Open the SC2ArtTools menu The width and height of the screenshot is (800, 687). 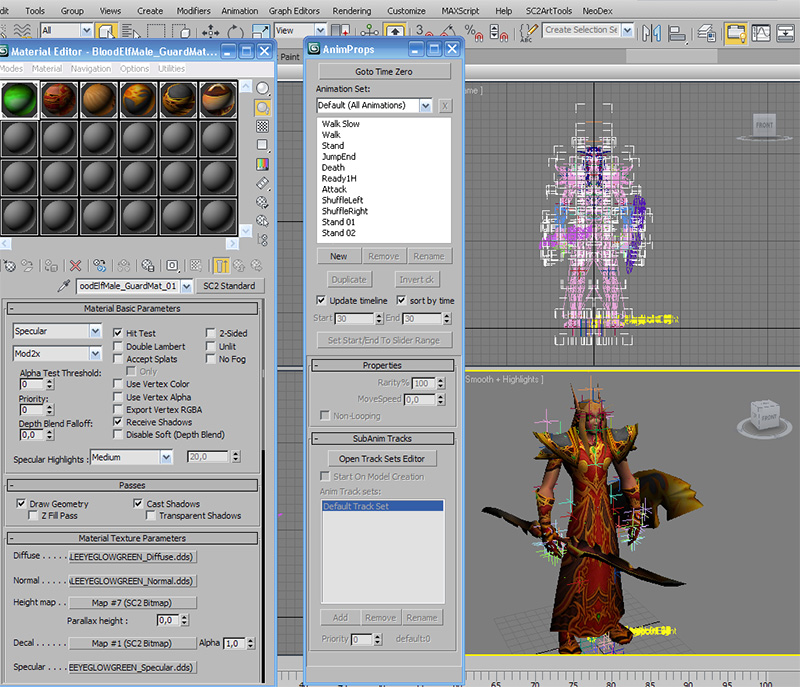coord(548,11)
